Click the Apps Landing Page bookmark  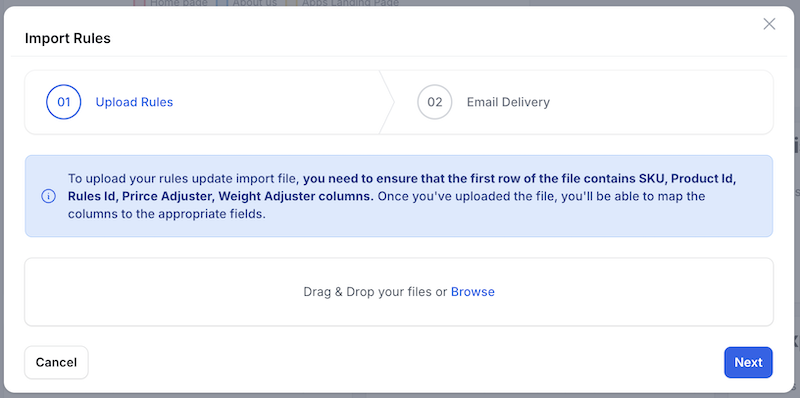point(351,3)
